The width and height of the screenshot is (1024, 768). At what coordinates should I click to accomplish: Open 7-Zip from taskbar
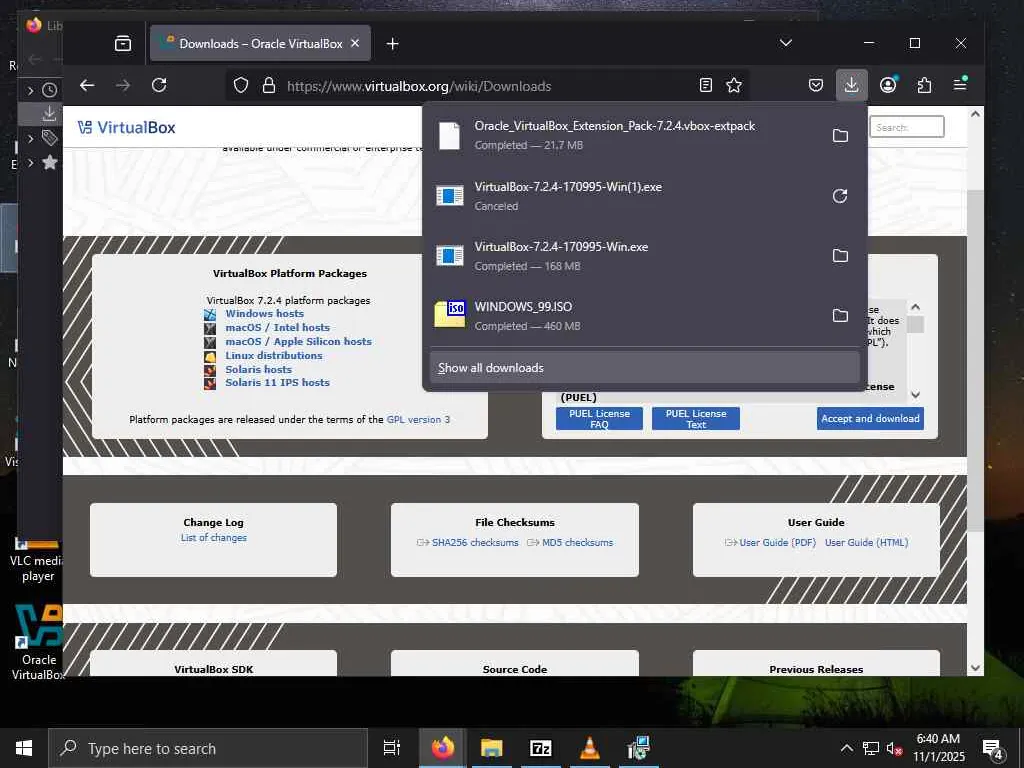[541, 748]
